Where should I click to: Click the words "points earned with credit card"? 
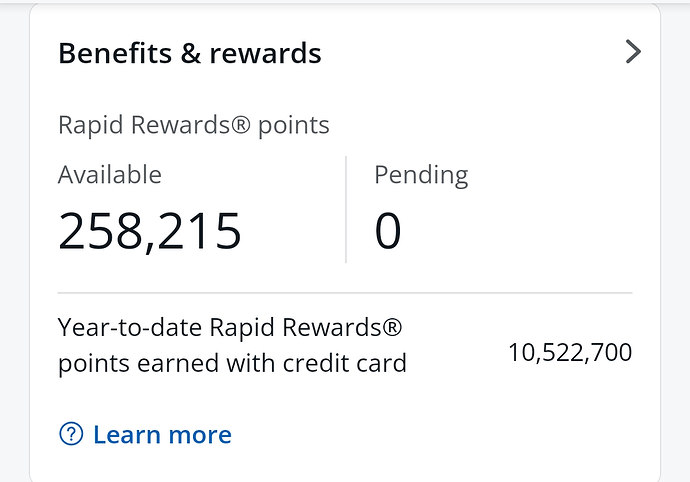tap(232, 363)
